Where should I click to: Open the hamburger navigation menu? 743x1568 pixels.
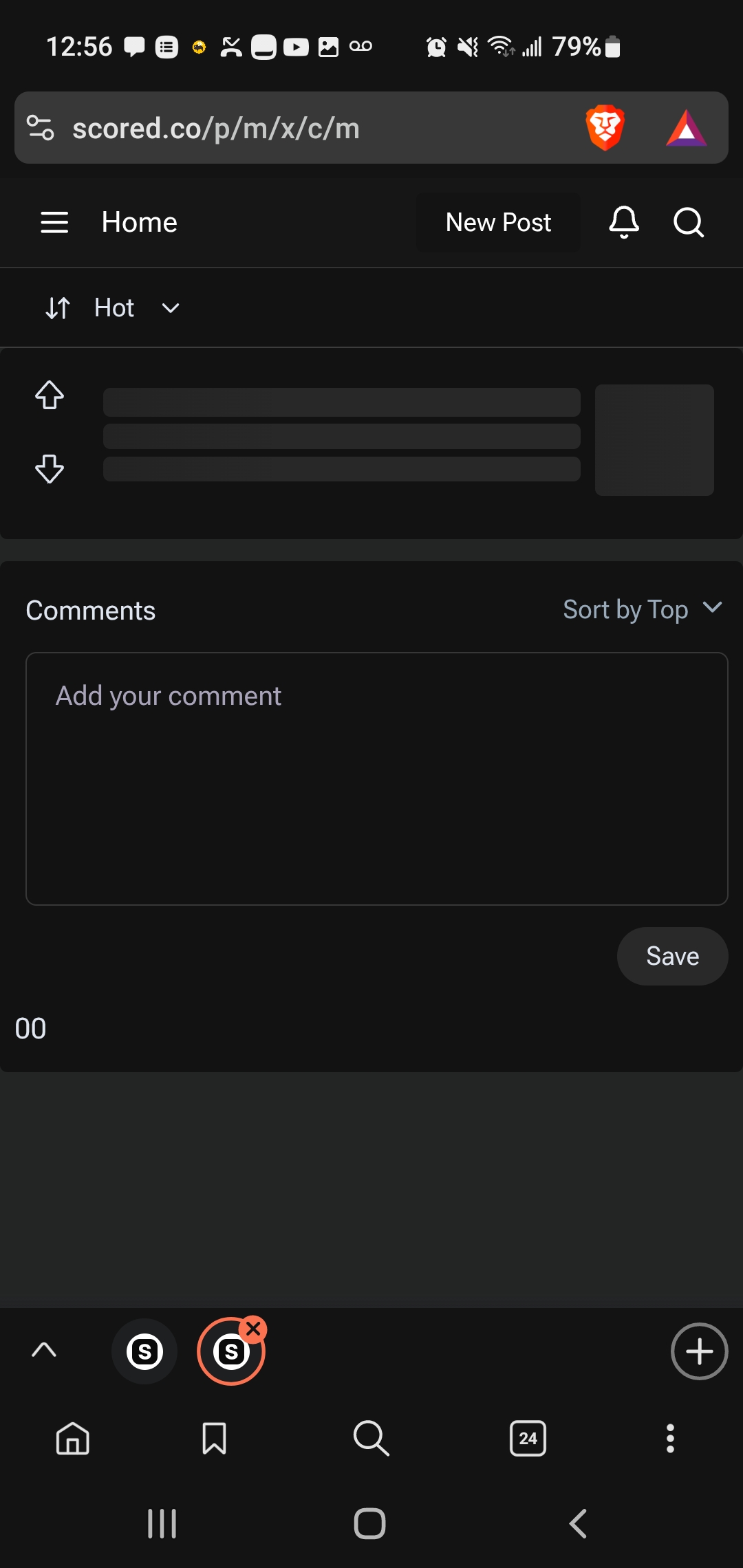point(54,222)
